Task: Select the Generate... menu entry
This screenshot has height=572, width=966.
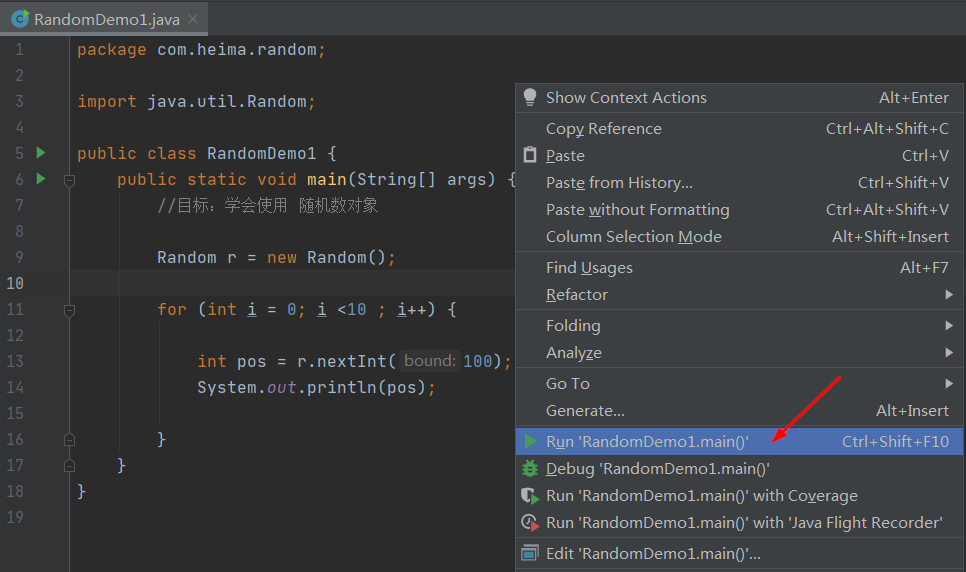Action: (x=585, y=411)
